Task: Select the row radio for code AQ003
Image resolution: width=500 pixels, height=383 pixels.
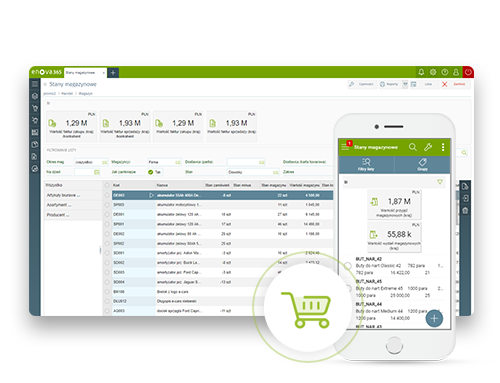Action: (x=107, y=311)
